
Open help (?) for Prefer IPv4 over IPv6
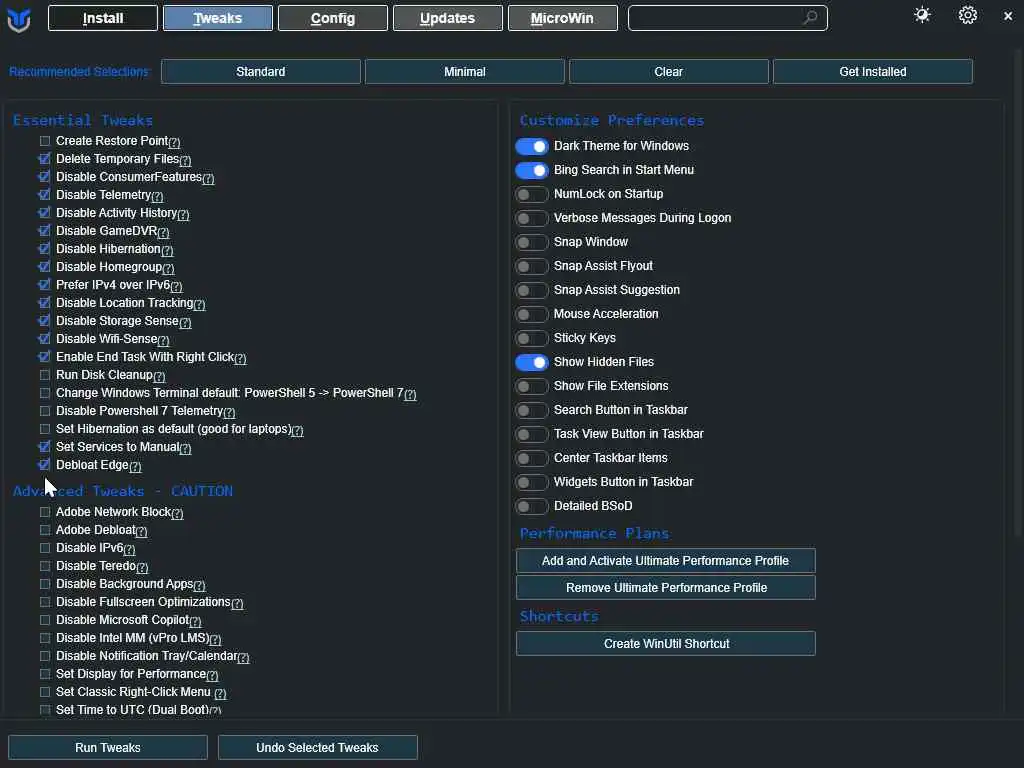[176, 286]
